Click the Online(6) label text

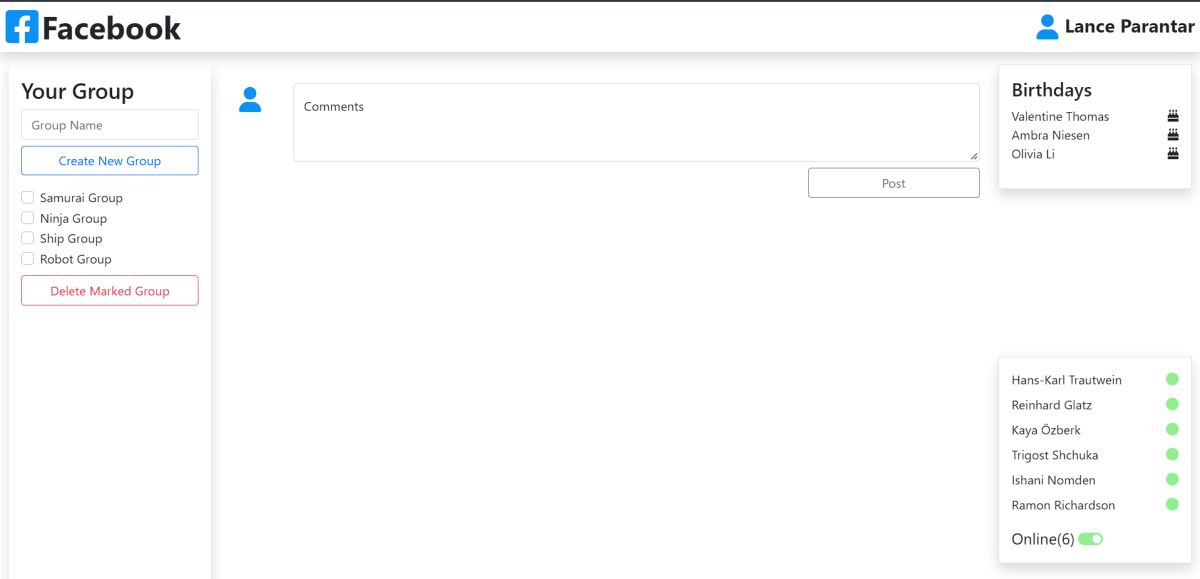[1043, 539]
